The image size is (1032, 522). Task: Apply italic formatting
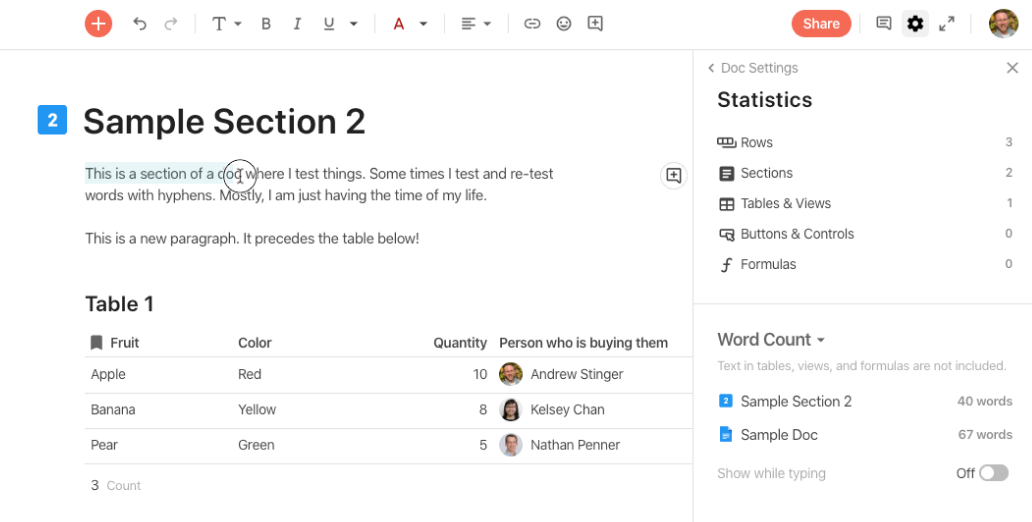click(x=297, y=24)
